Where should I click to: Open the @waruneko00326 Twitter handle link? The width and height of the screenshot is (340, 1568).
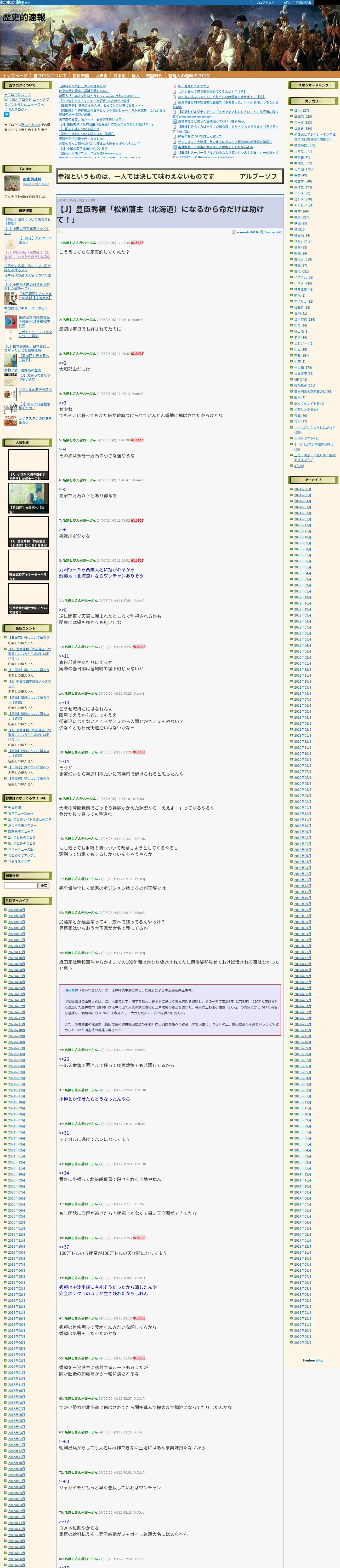[36, 184]
